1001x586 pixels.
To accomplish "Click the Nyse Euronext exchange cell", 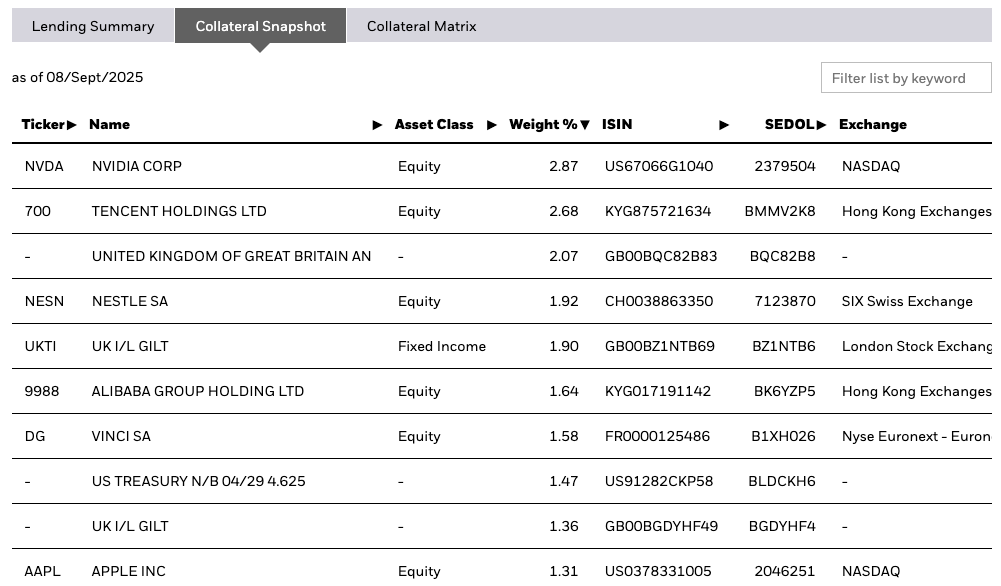I will [916, 436].
